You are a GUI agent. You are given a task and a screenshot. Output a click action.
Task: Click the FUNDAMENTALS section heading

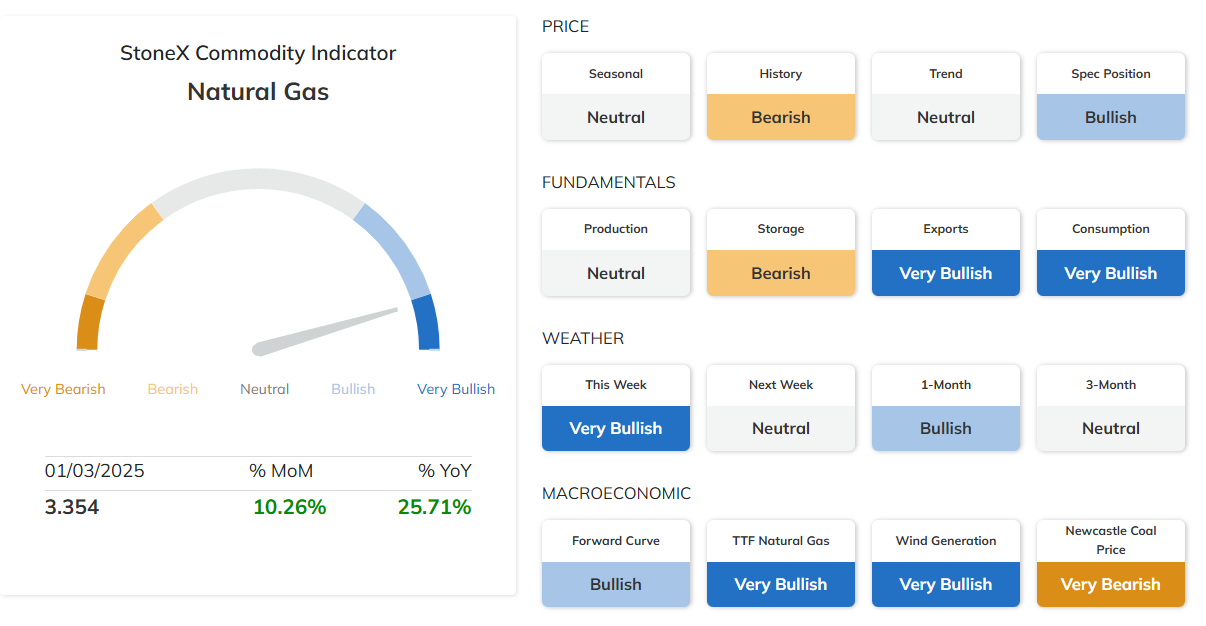pyautogui.click(x=609, y=183)
